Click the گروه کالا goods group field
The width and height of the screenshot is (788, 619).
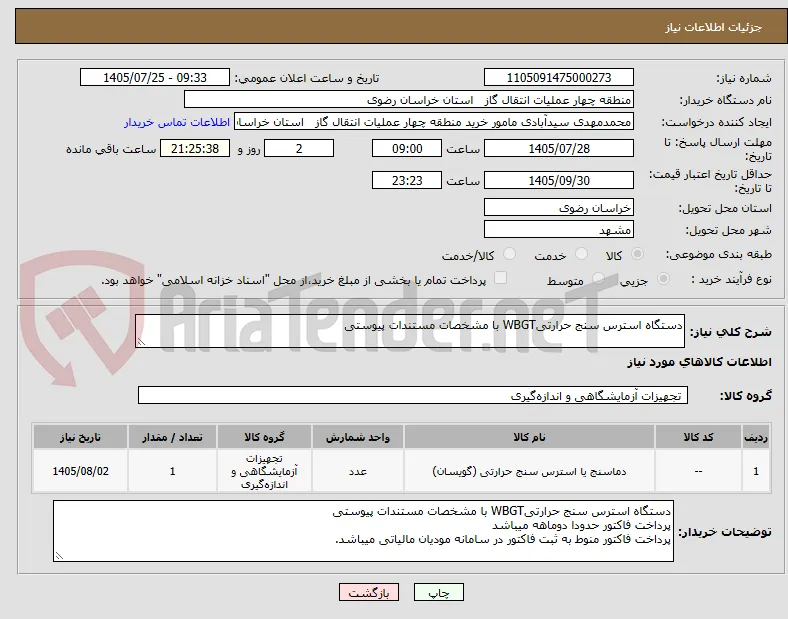pyautogui.click(x=413, y=395)
